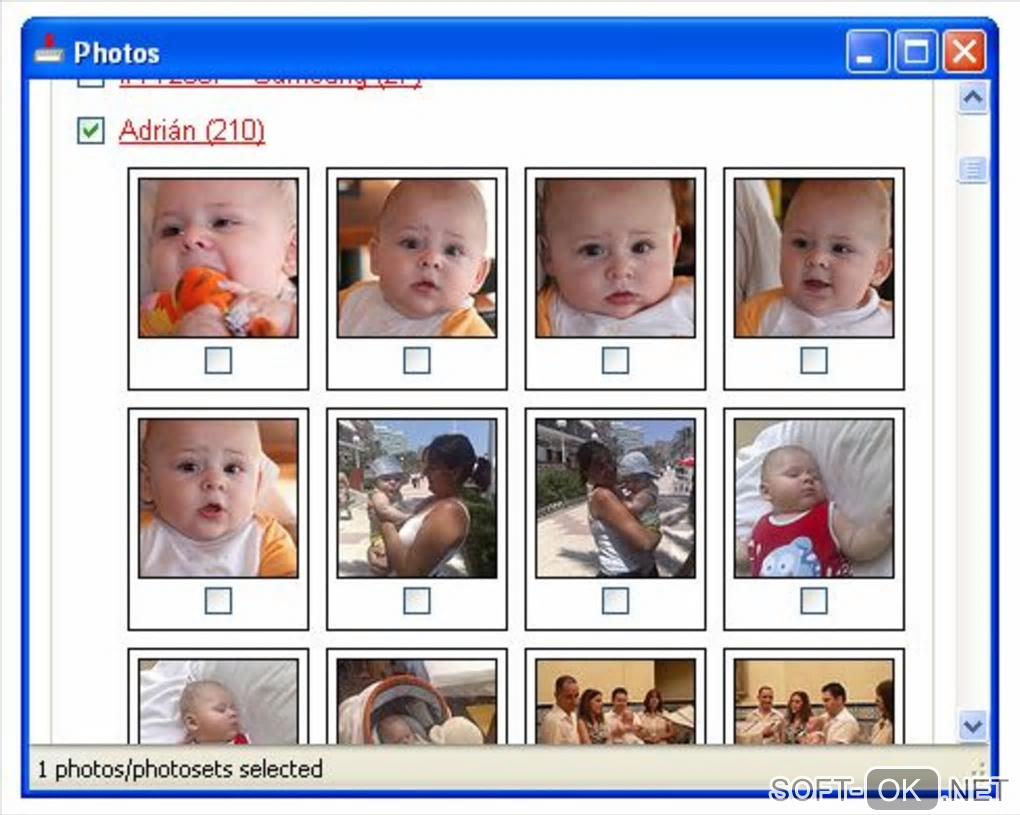Open thumbnail of baby chewing orange toy
The width and height of the screenshot is (1020, 815).
pyautogui.click(x=218, y=258)
